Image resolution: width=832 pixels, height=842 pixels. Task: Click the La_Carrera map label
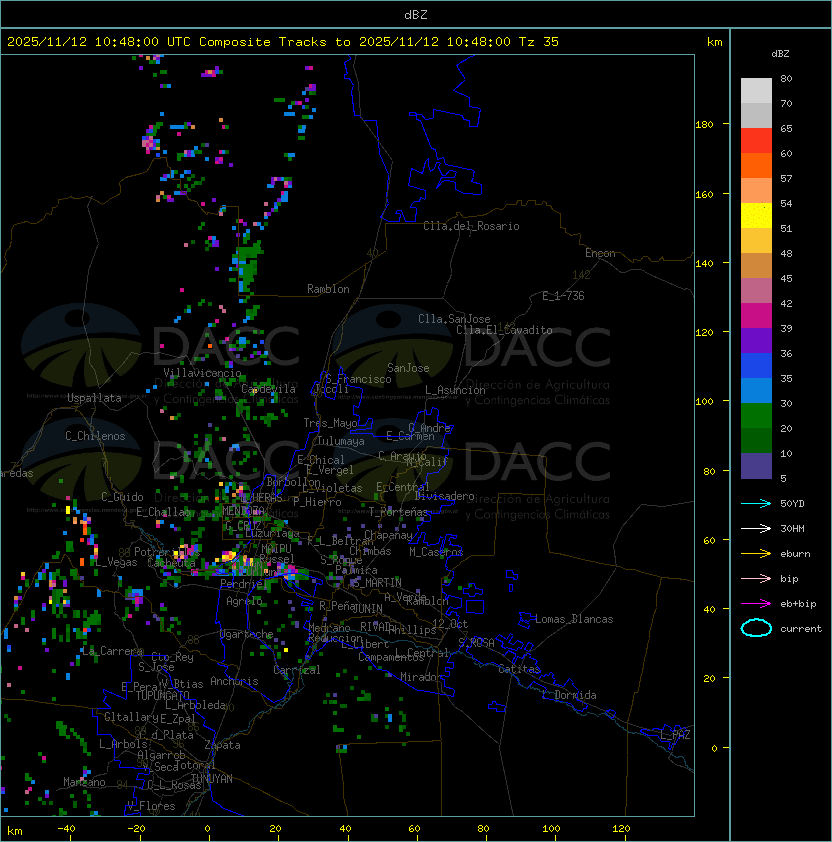112,651
